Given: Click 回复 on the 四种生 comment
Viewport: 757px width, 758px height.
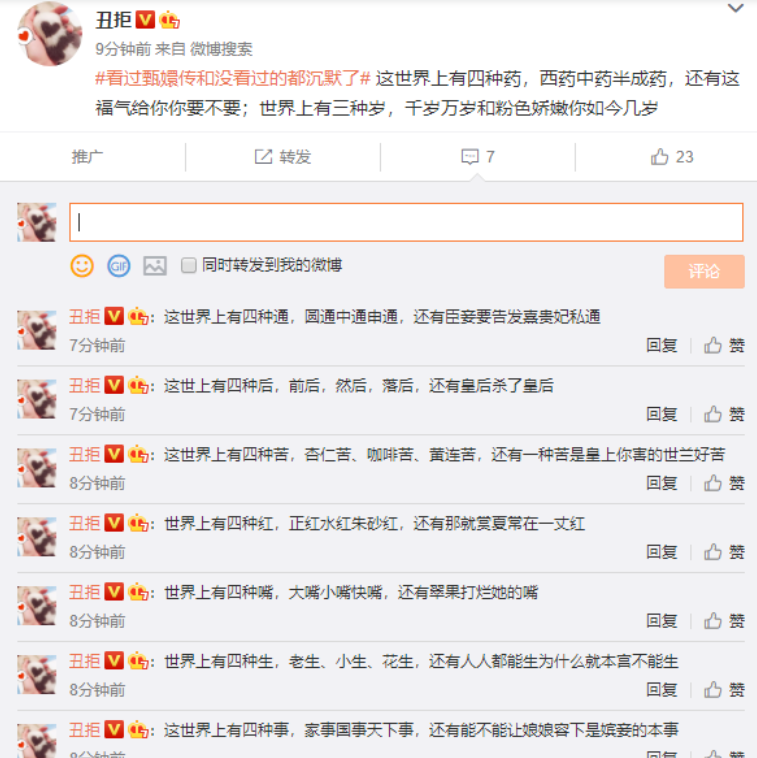Looking at the screenshot, I should [x=662, y=690].
